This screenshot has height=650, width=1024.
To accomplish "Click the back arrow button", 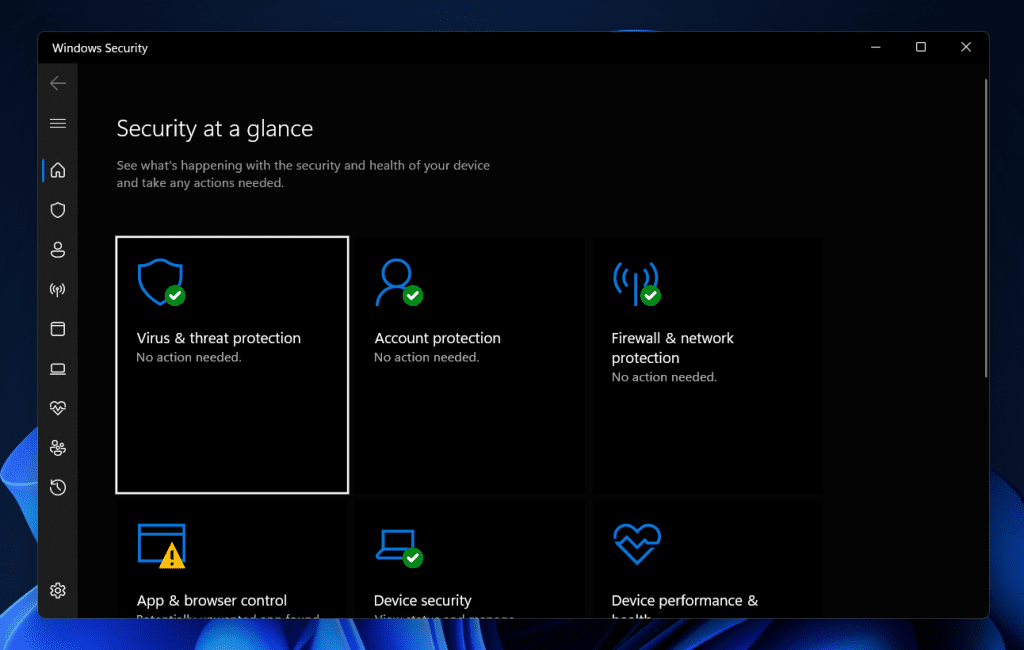I will click(x=58, y=83).
